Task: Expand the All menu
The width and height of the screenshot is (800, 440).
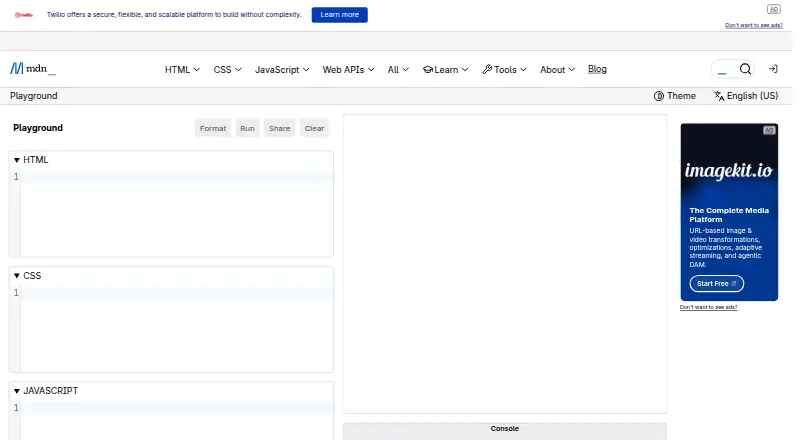Action: click(398, 69)
